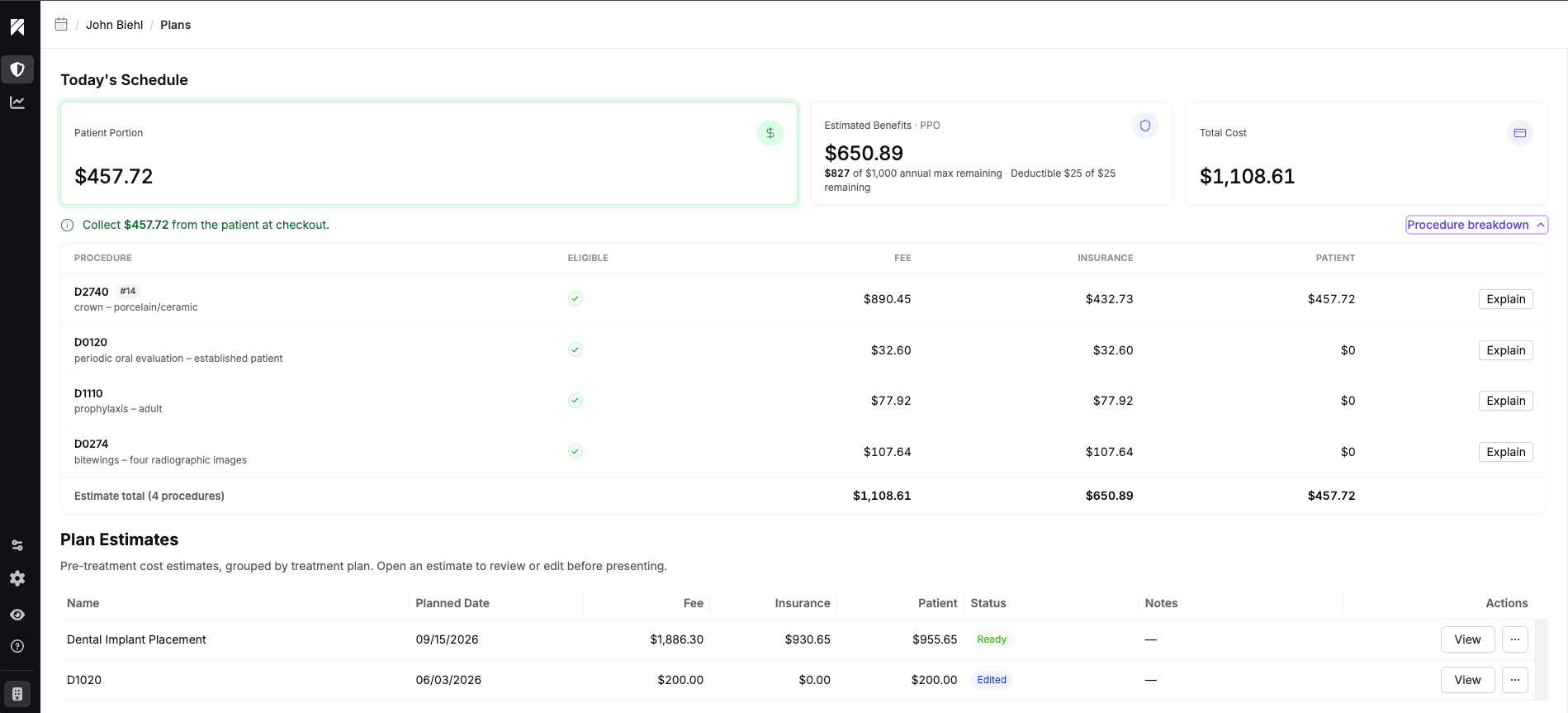The height and width of the screenshot is (713, 1568).
Task: Go to John Biehl breadcrumb
Action: [115, 25]
